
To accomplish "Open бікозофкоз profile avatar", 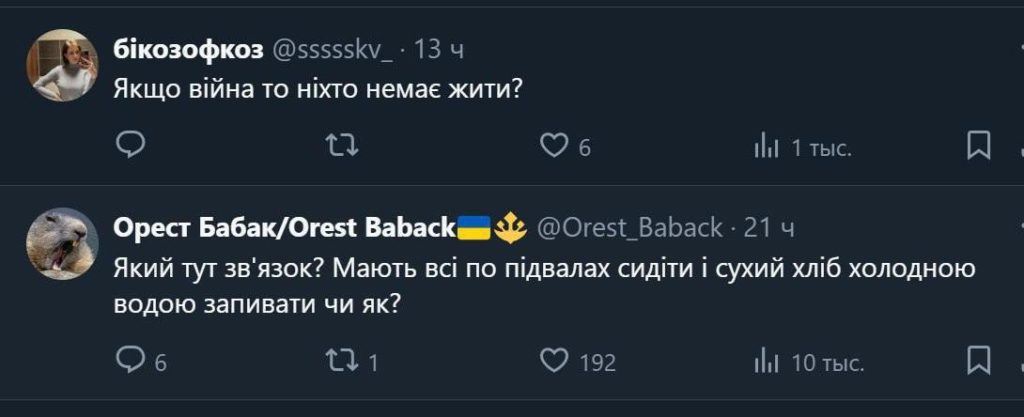I will click(61, 65).
